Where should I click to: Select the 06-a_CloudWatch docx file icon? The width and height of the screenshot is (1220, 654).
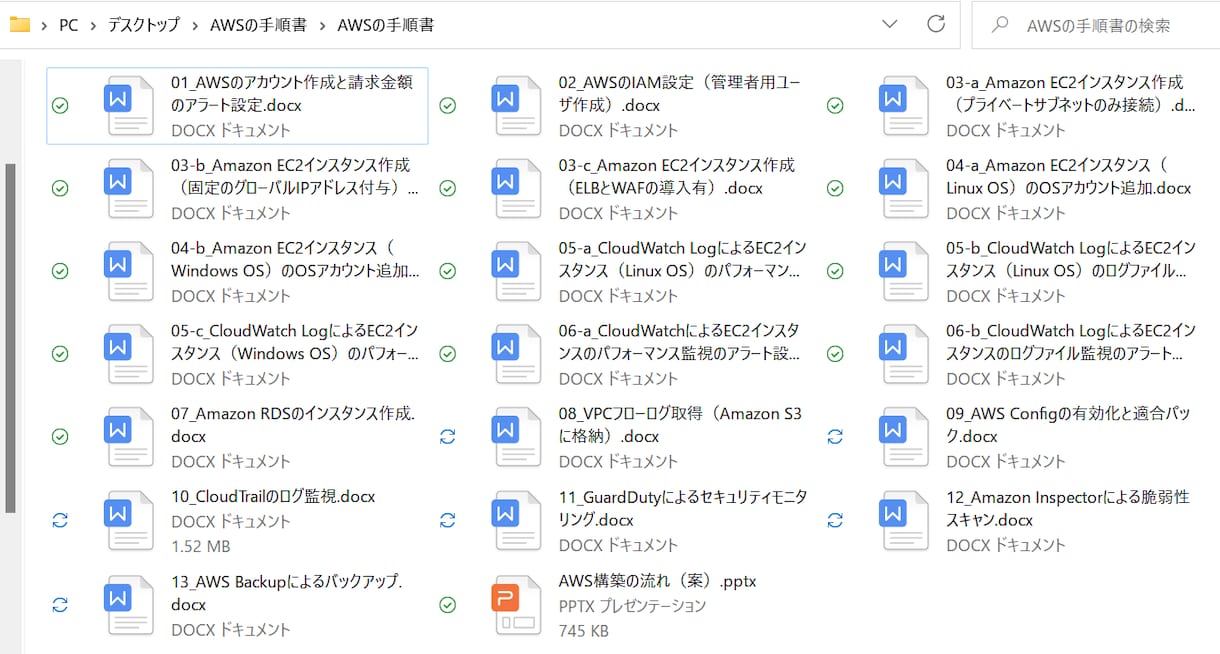517,354
